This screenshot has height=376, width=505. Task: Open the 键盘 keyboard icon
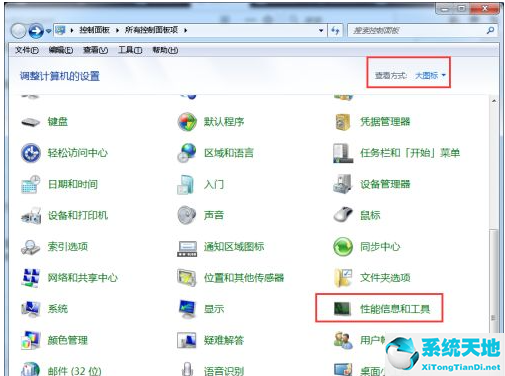click(x=31, y=122)
